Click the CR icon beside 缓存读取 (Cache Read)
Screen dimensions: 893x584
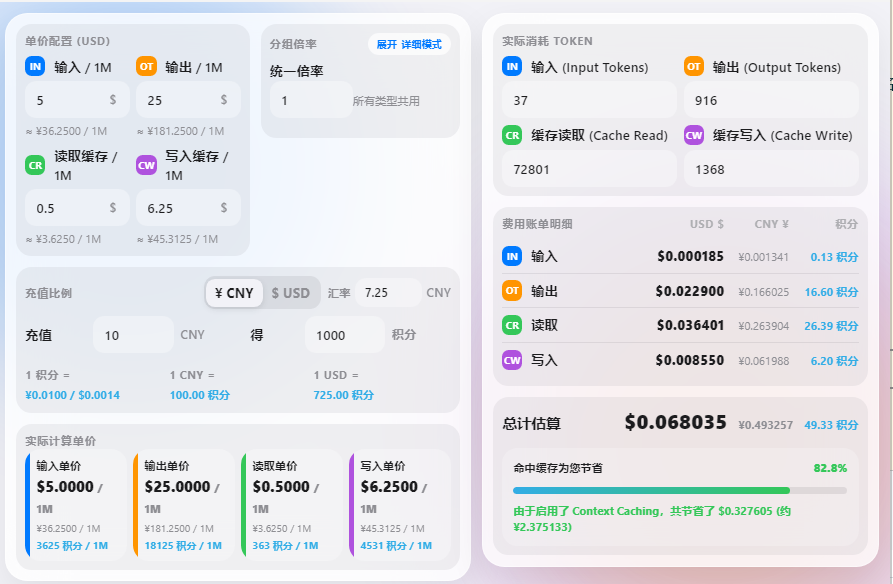pyautogui.click(x=512, y=135)
